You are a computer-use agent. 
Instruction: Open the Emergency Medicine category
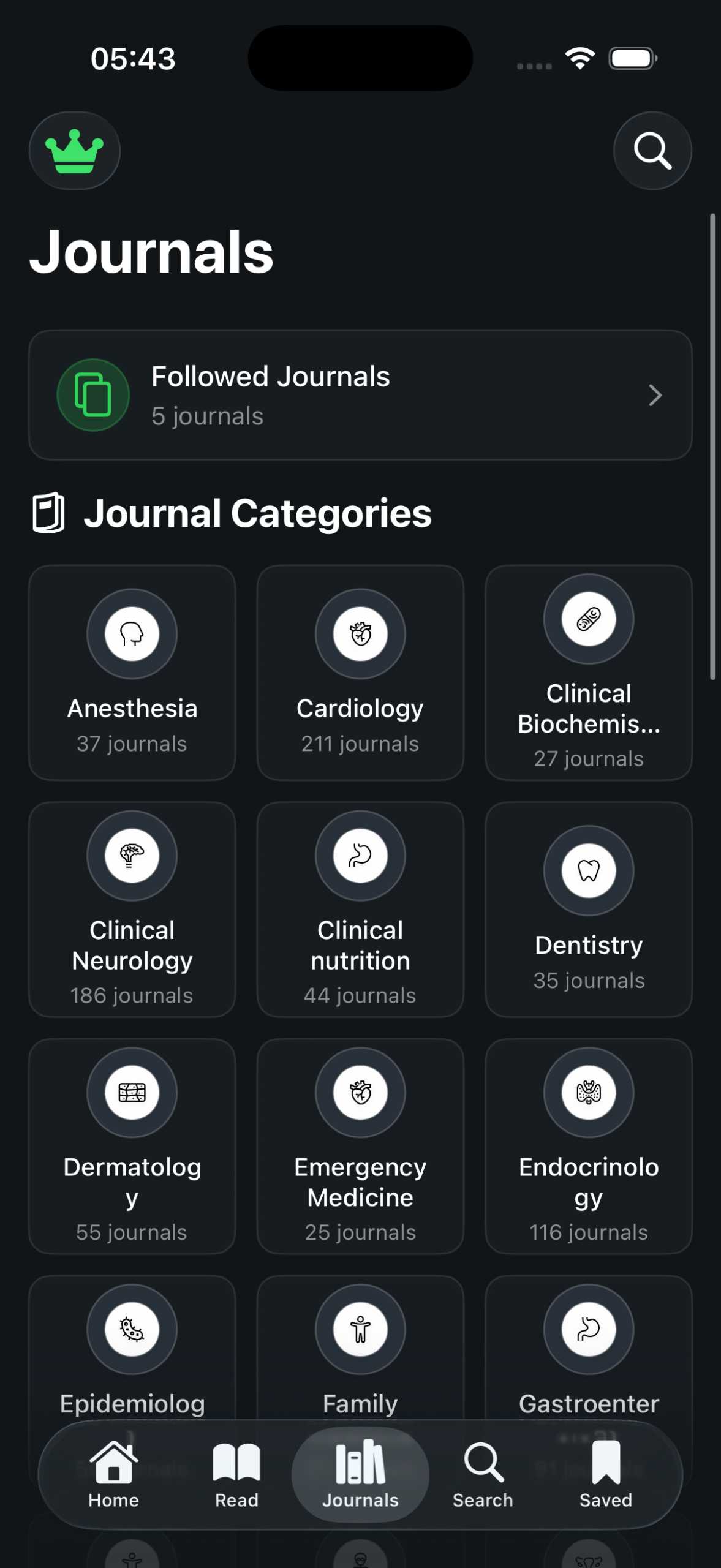[360, 1145]
